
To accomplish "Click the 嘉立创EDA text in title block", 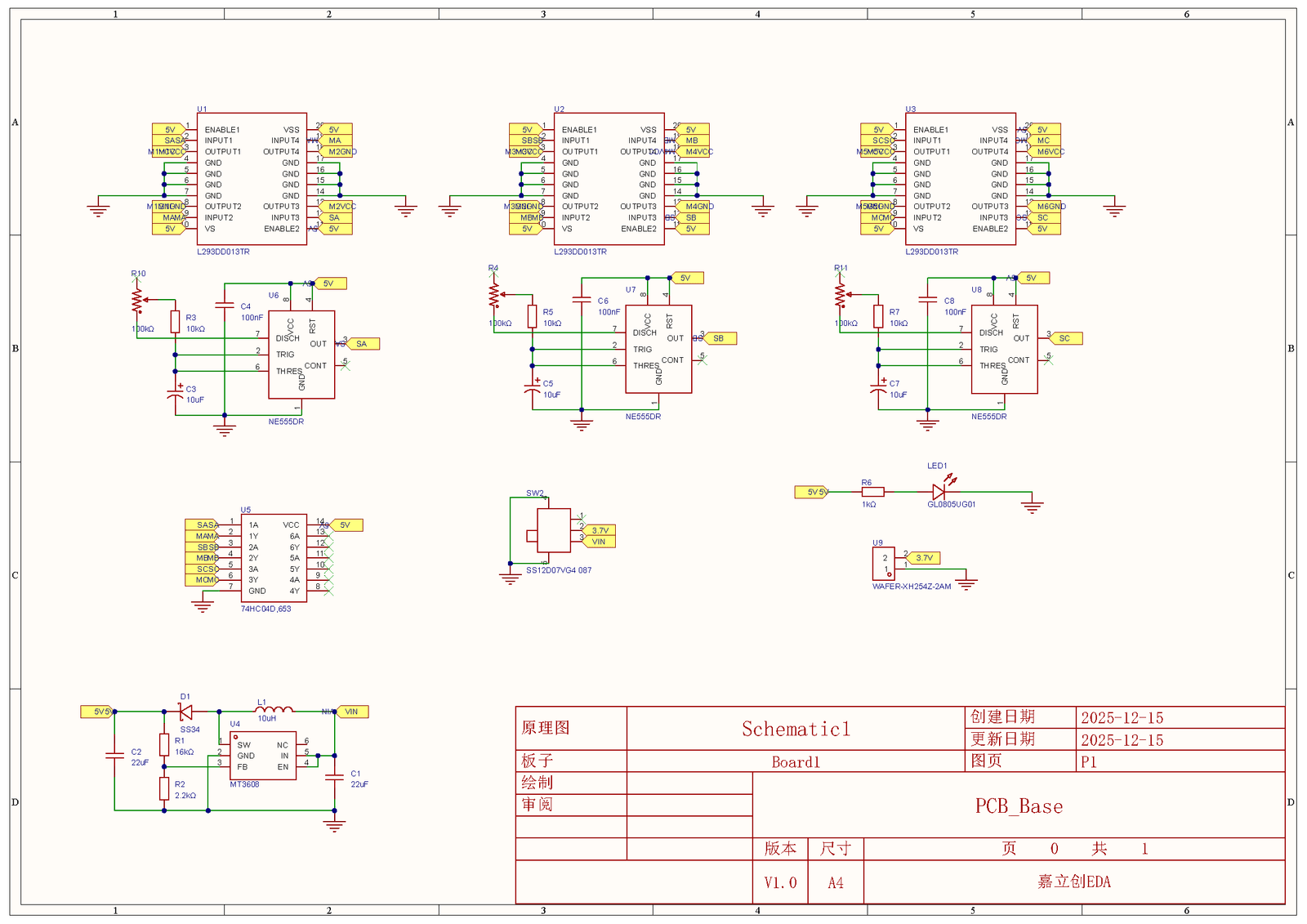I will tap(1074, 882).
